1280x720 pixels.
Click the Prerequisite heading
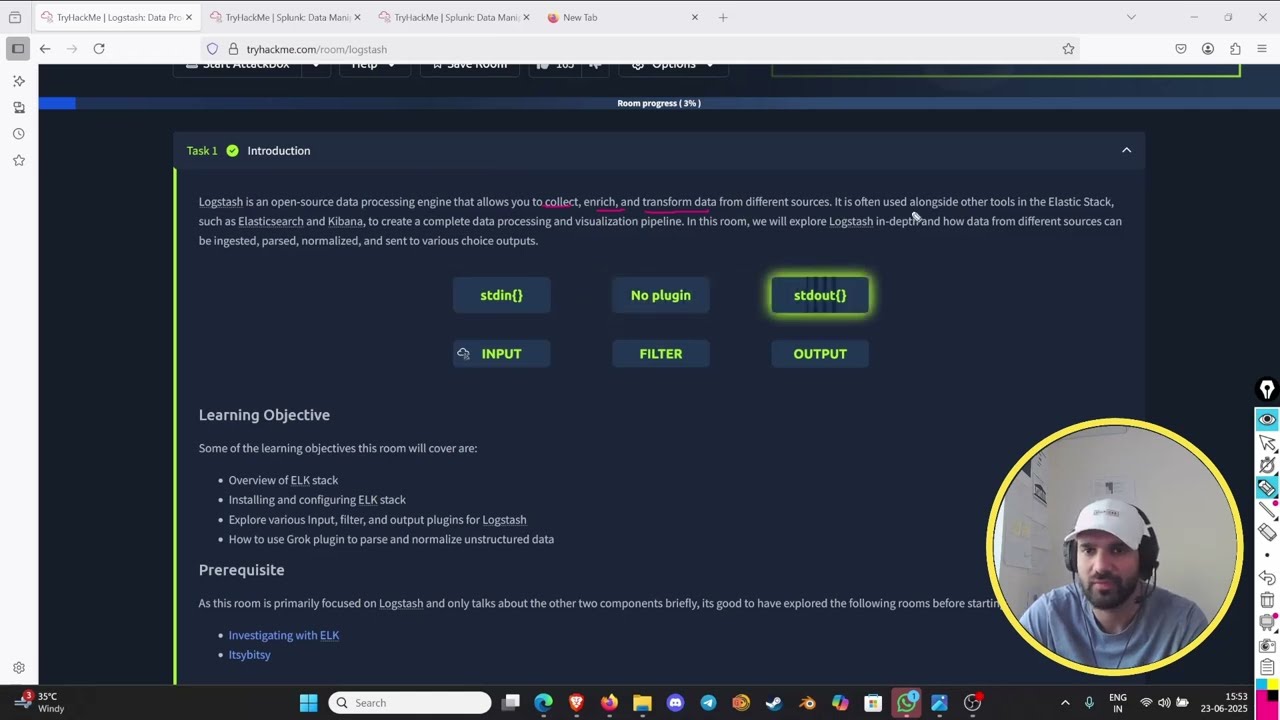click(241, 570)
